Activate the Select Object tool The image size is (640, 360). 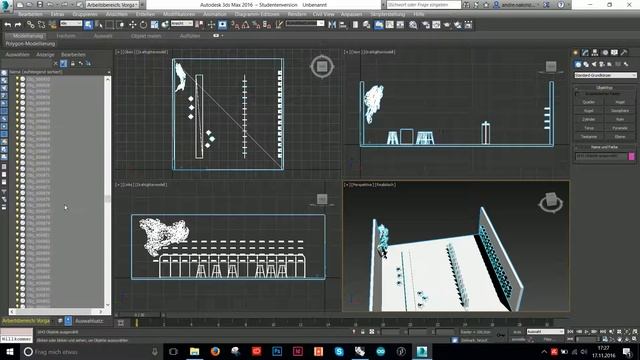(88, 25)
